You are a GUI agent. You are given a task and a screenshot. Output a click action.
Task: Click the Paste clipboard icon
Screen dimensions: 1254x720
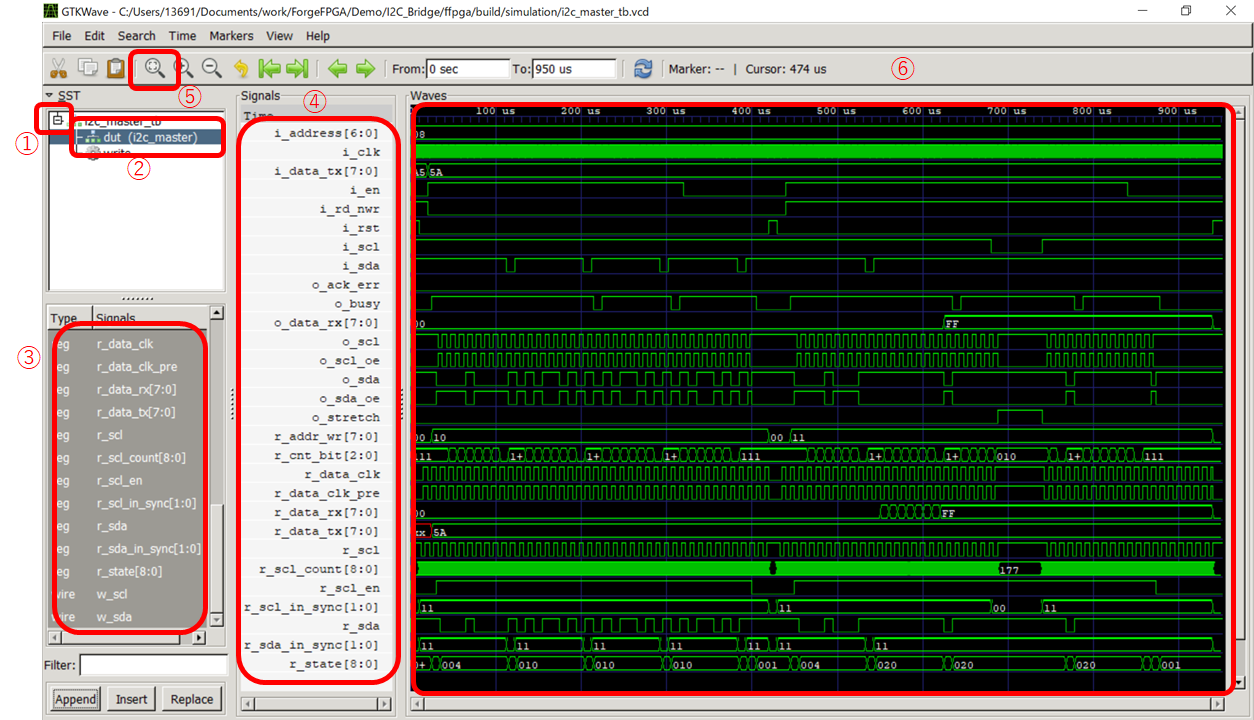(116, 68)
